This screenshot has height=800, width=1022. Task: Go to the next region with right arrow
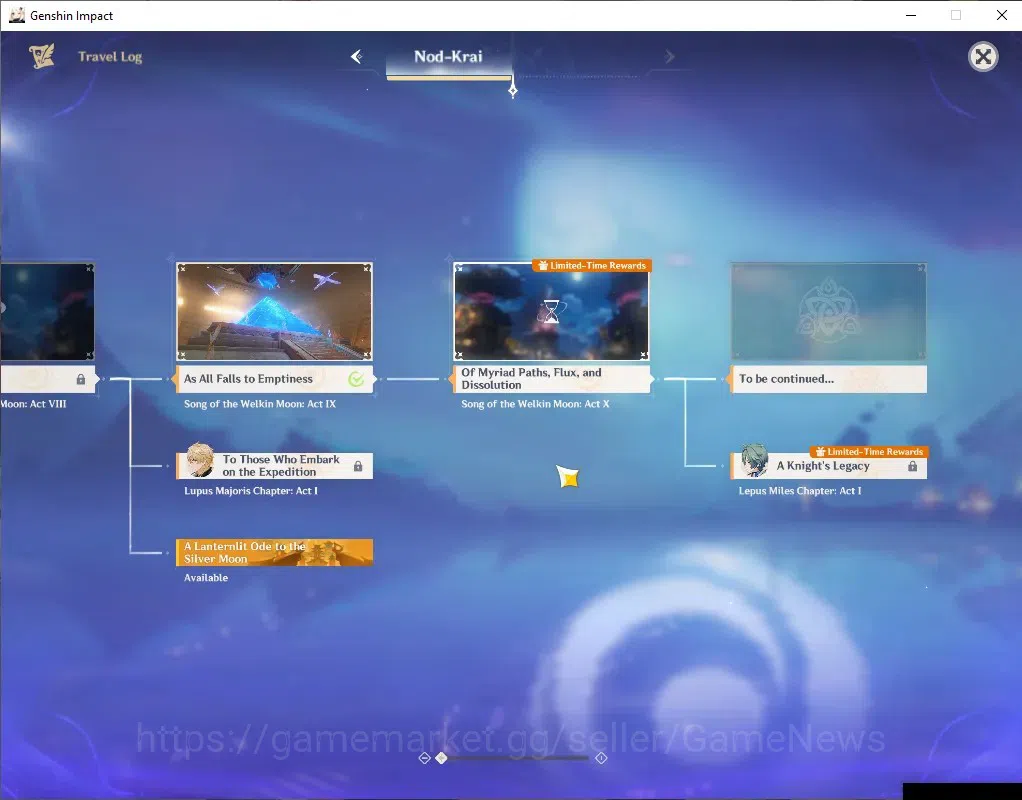pyautogui.click(x=669, y=57)
